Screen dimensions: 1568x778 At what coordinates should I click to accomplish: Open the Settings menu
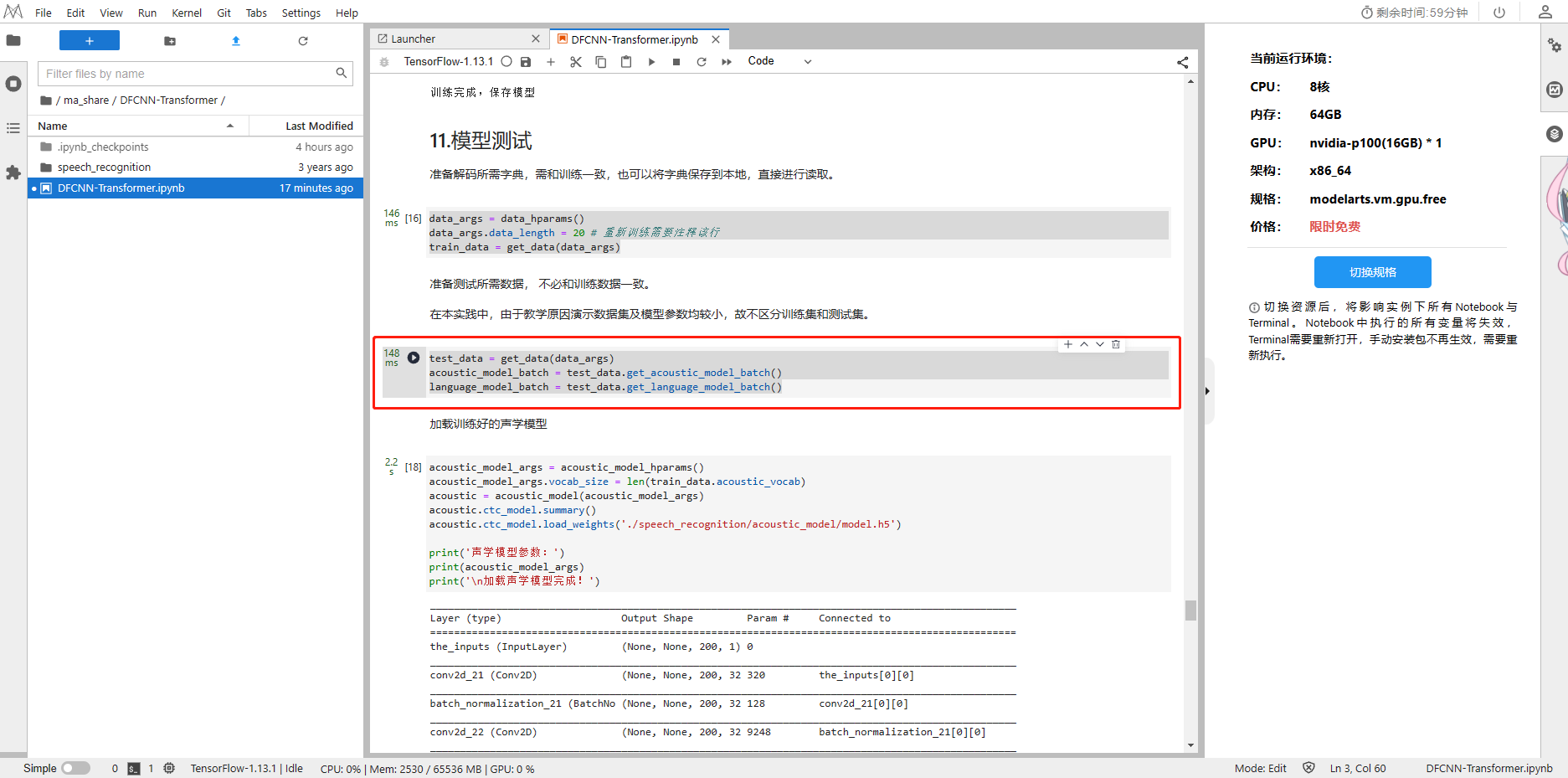301,13
